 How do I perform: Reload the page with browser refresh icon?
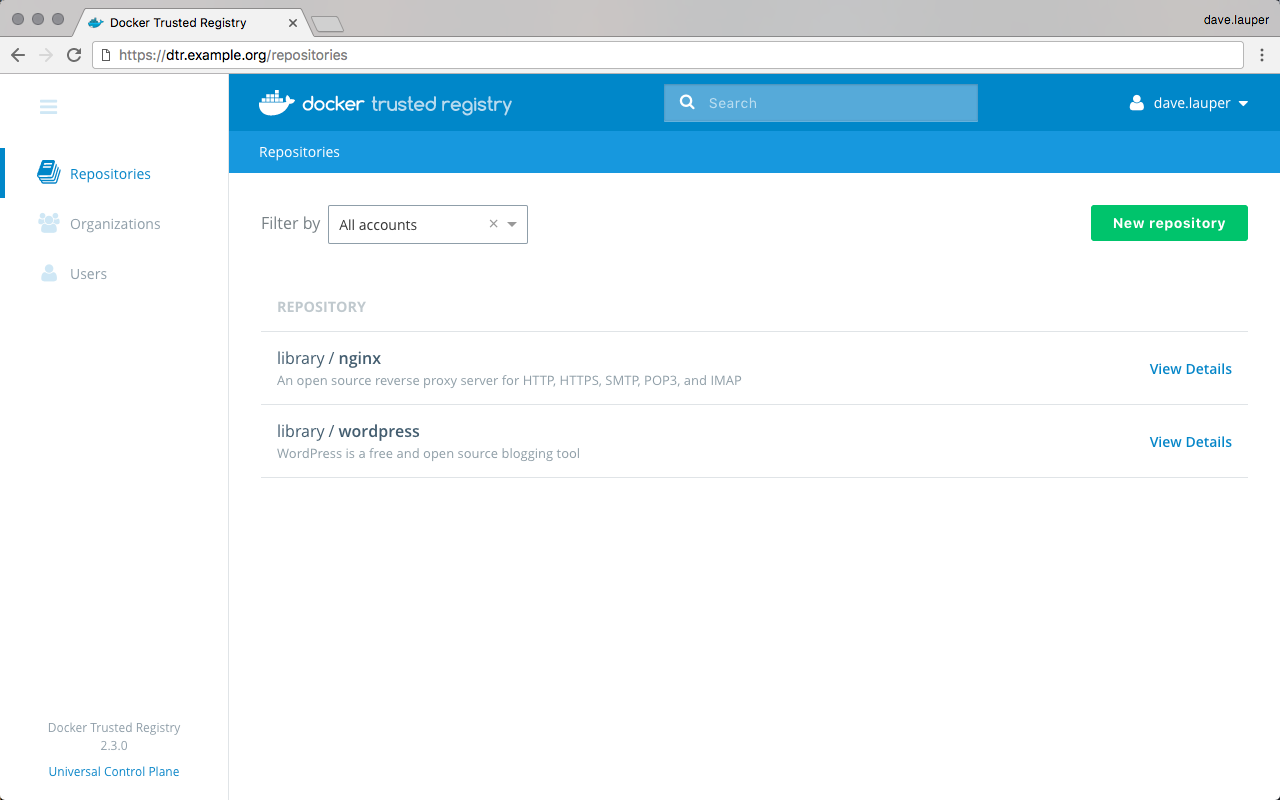click(74, 55)
